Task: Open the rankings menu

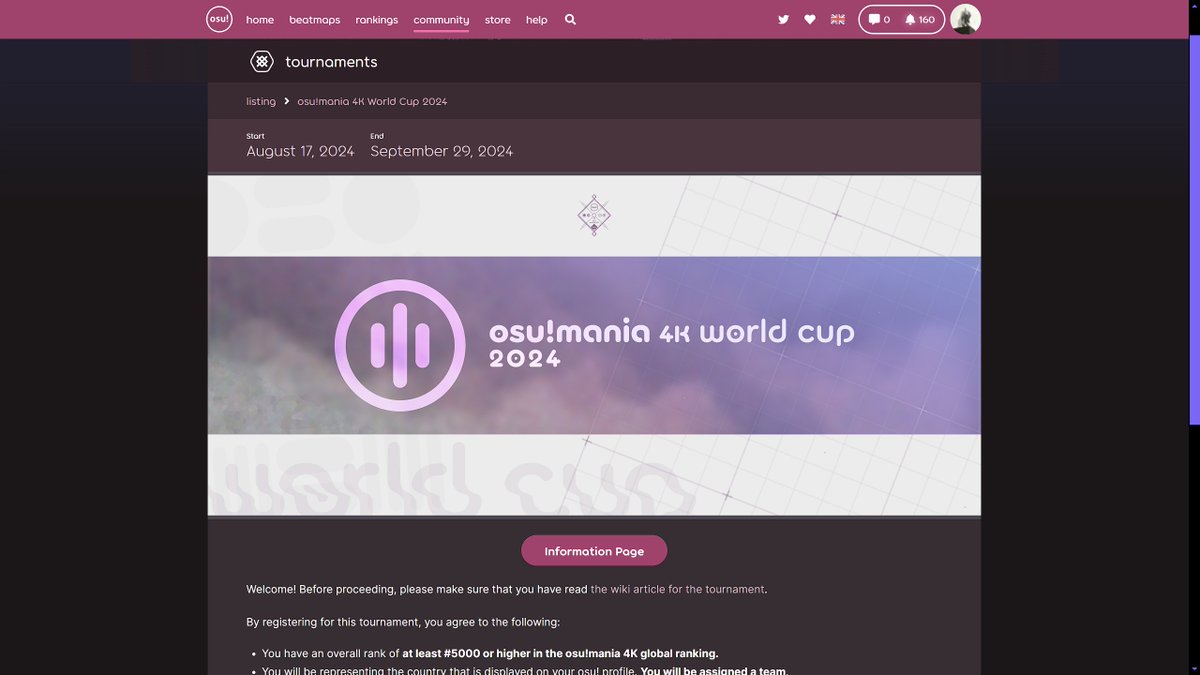Action: point(377,20)
